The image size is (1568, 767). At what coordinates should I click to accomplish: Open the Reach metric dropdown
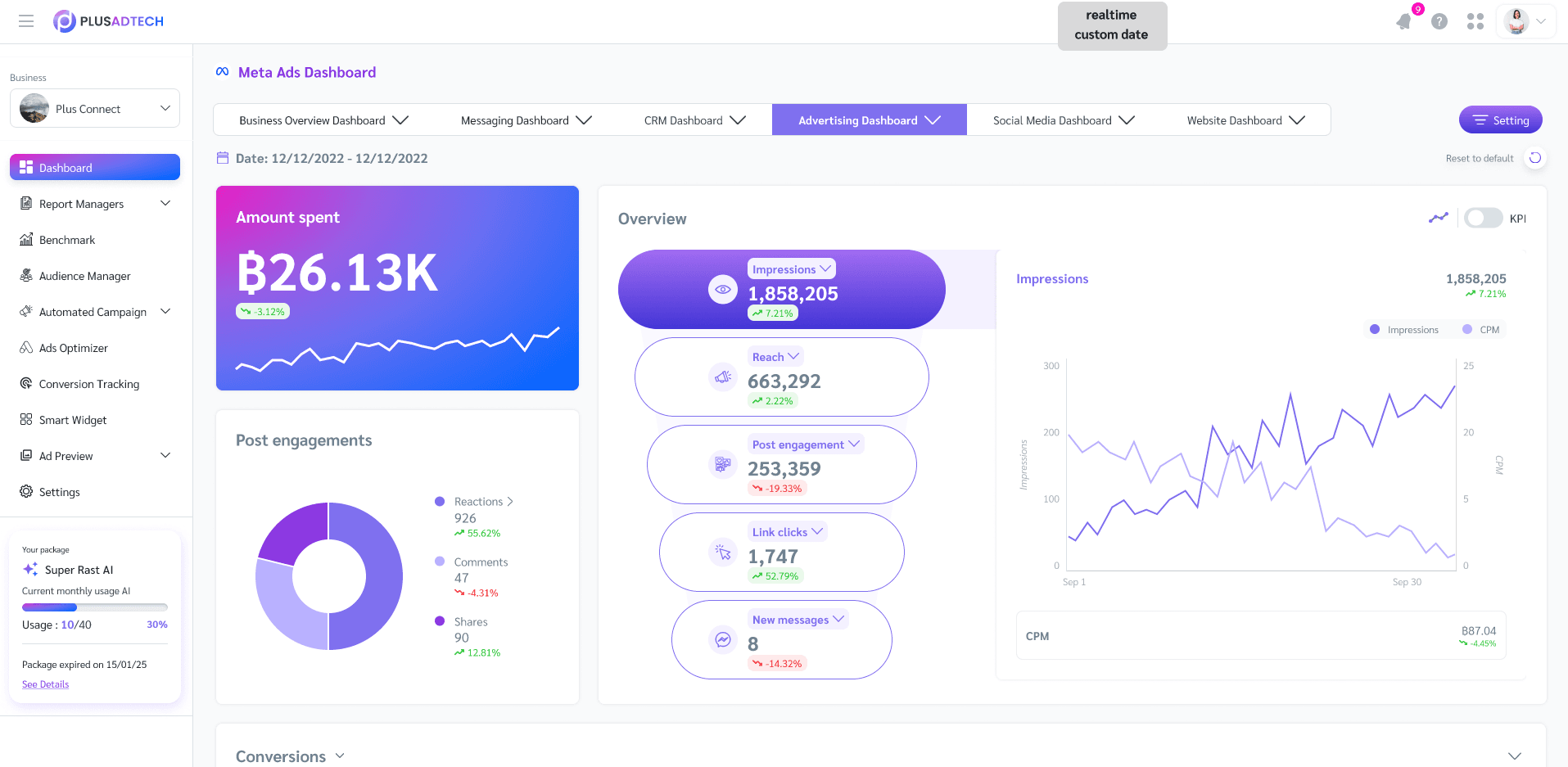tap(775, 356)
